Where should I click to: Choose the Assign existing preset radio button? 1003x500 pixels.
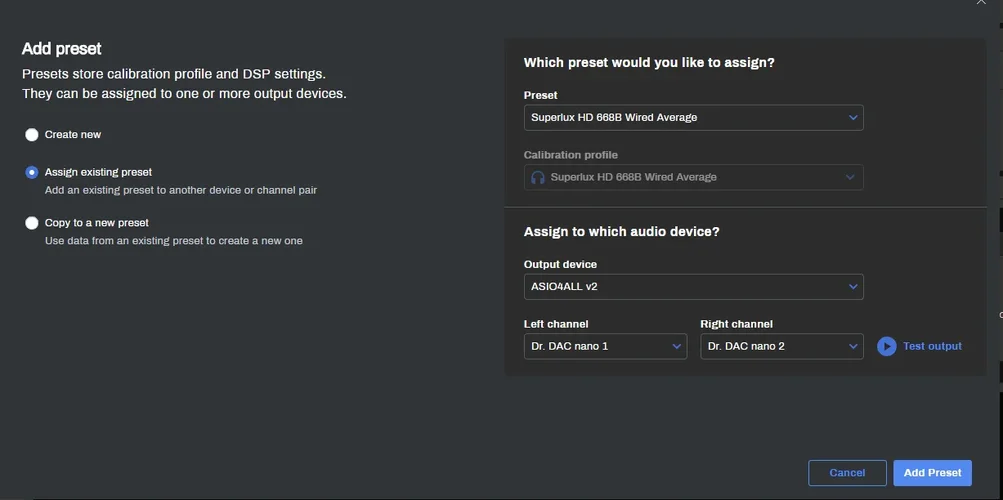(x=32, y=172)
